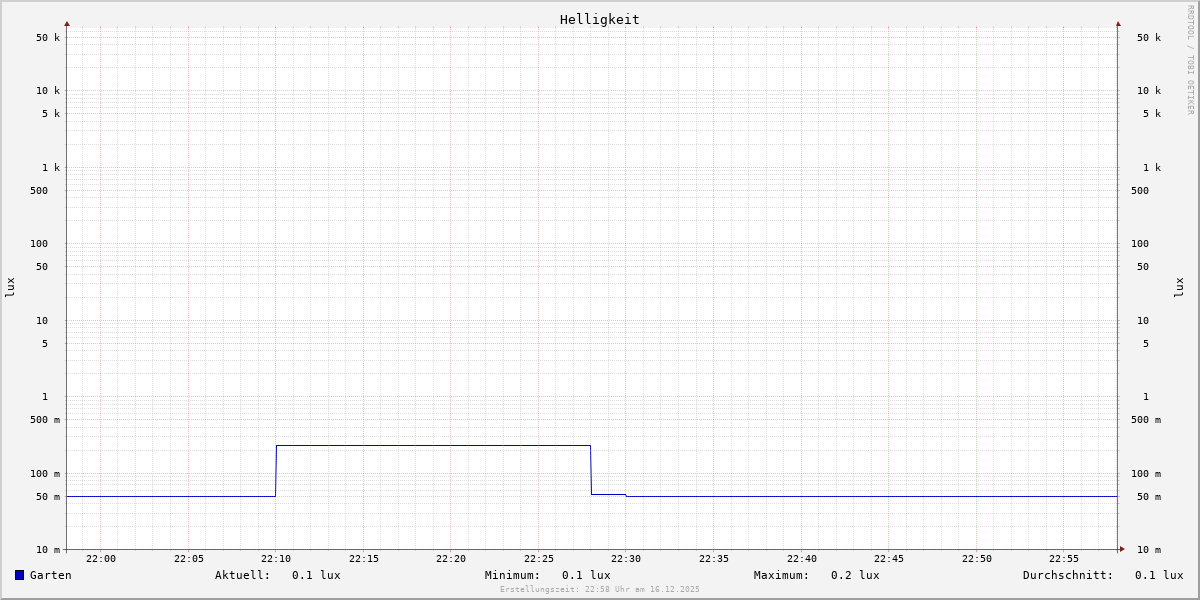Viewport: 1200px width, 600px height.
Task: Select the chart title Helligkeit
Action: pyautogui.click(x=600, y=19)
